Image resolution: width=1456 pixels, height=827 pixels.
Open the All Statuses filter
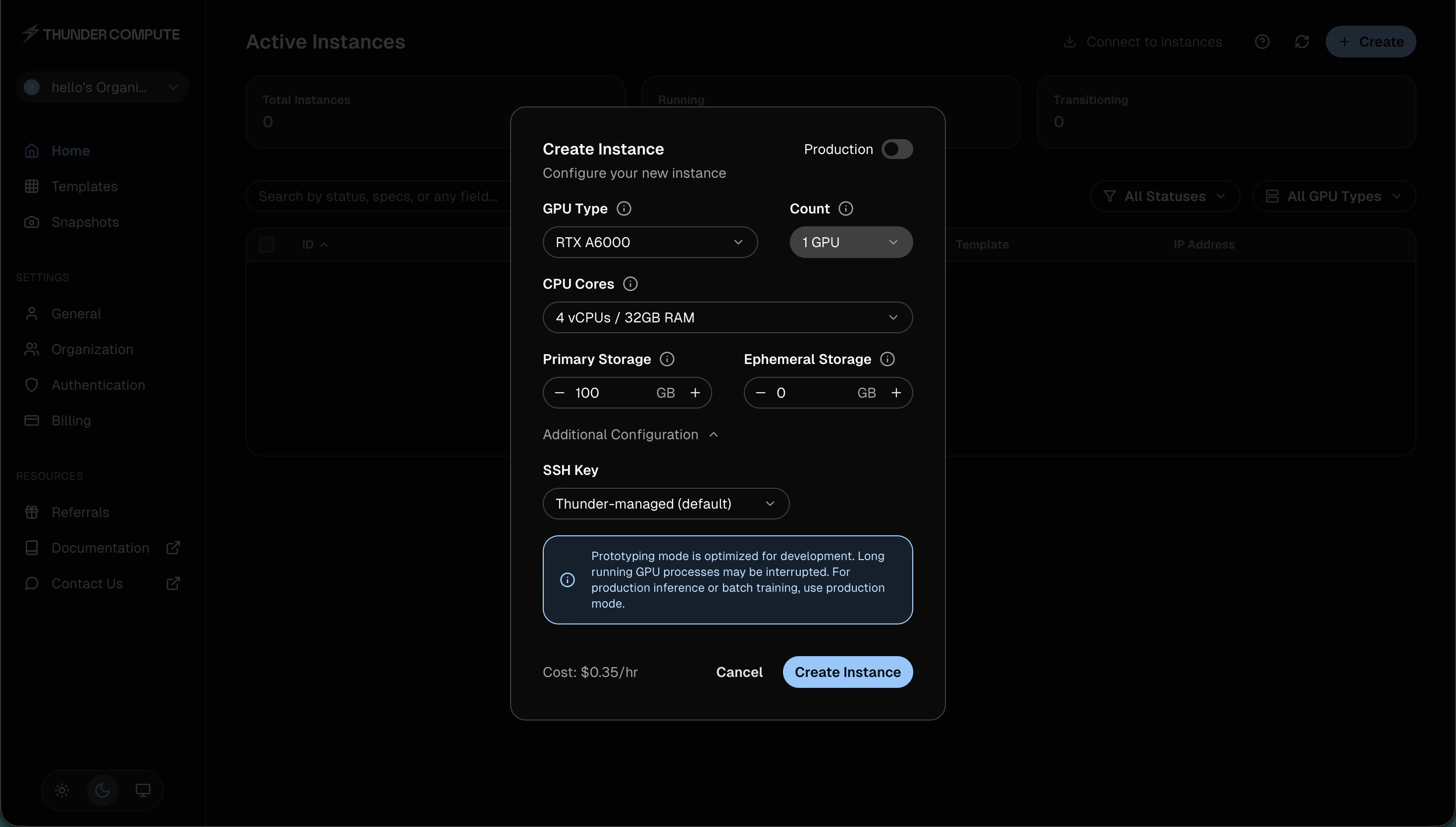click(1164, 197)
